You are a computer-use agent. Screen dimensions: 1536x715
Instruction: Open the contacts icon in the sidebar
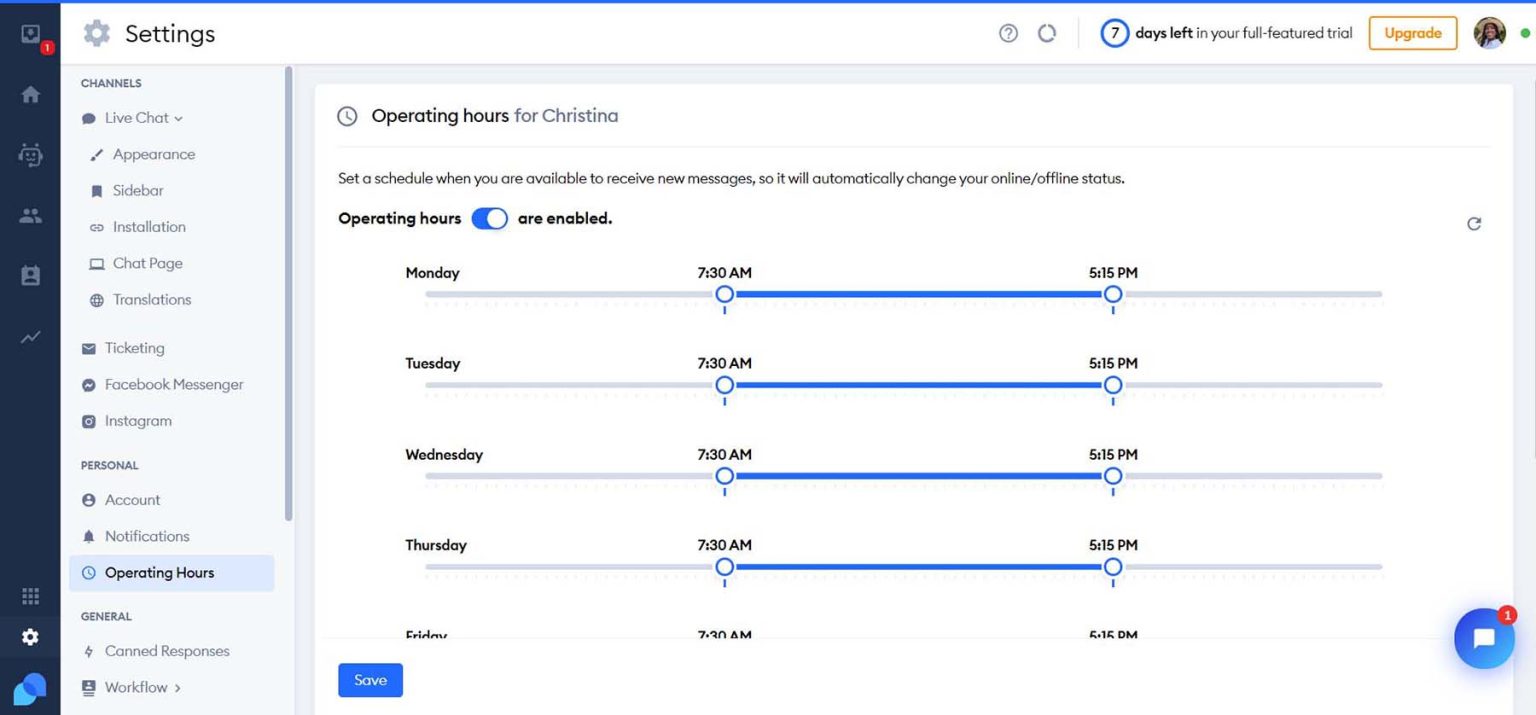tap(30, 276)
